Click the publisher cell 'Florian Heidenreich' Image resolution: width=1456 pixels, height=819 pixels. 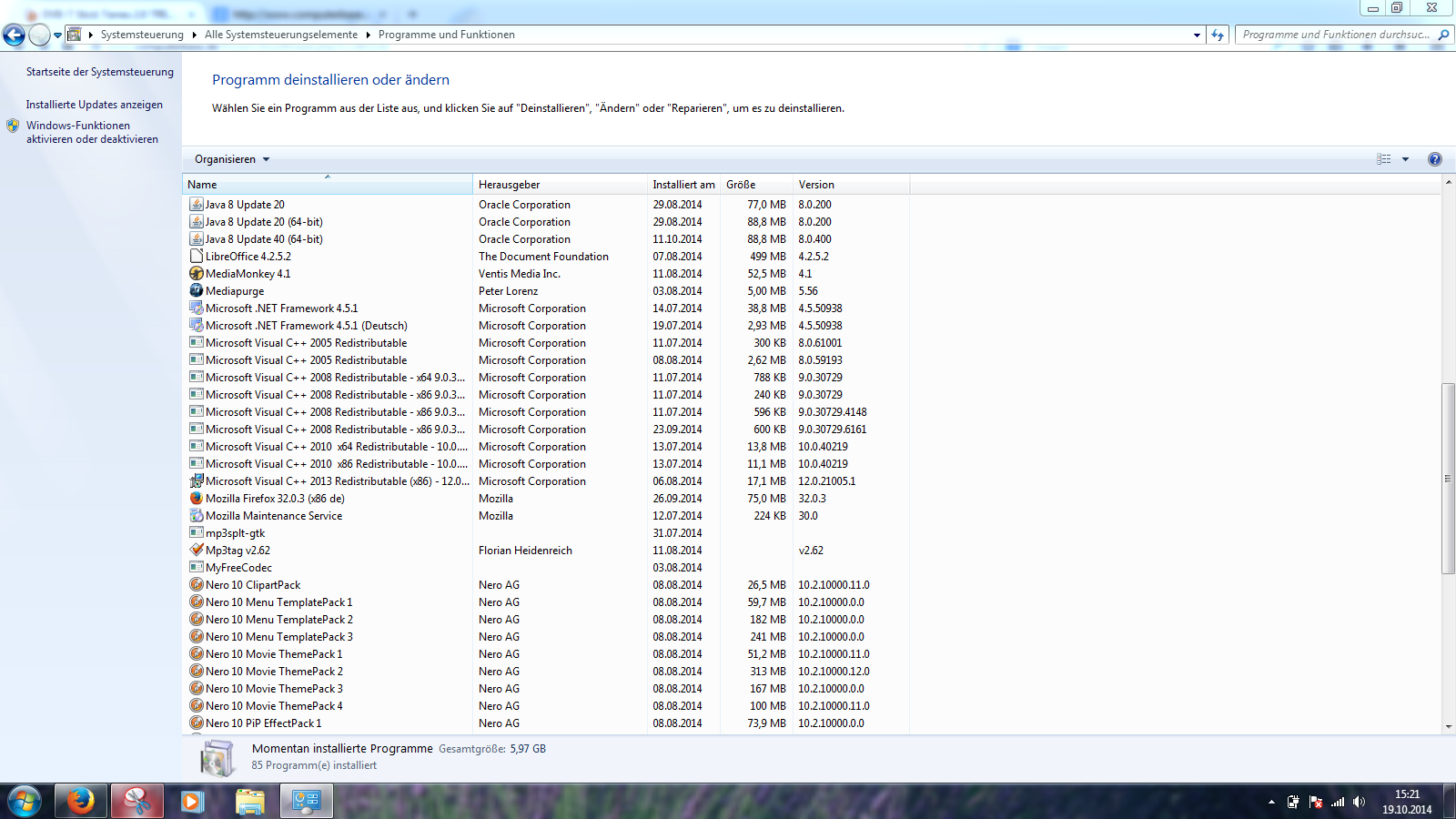526,551
